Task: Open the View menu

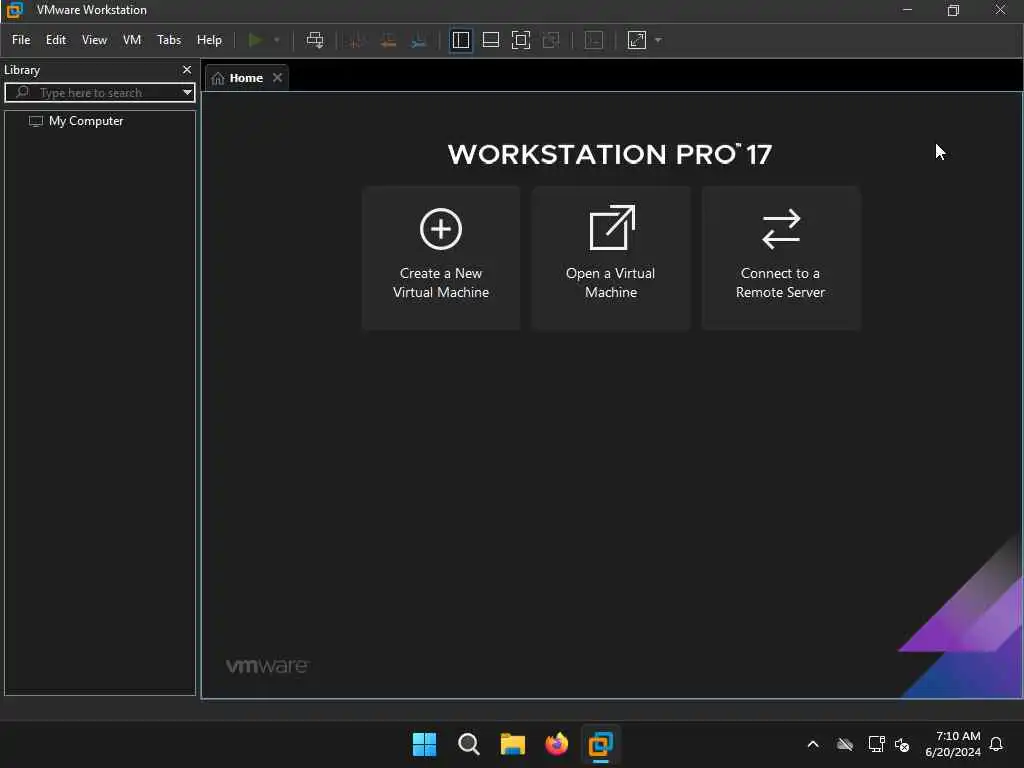Action: pos(94,40)
